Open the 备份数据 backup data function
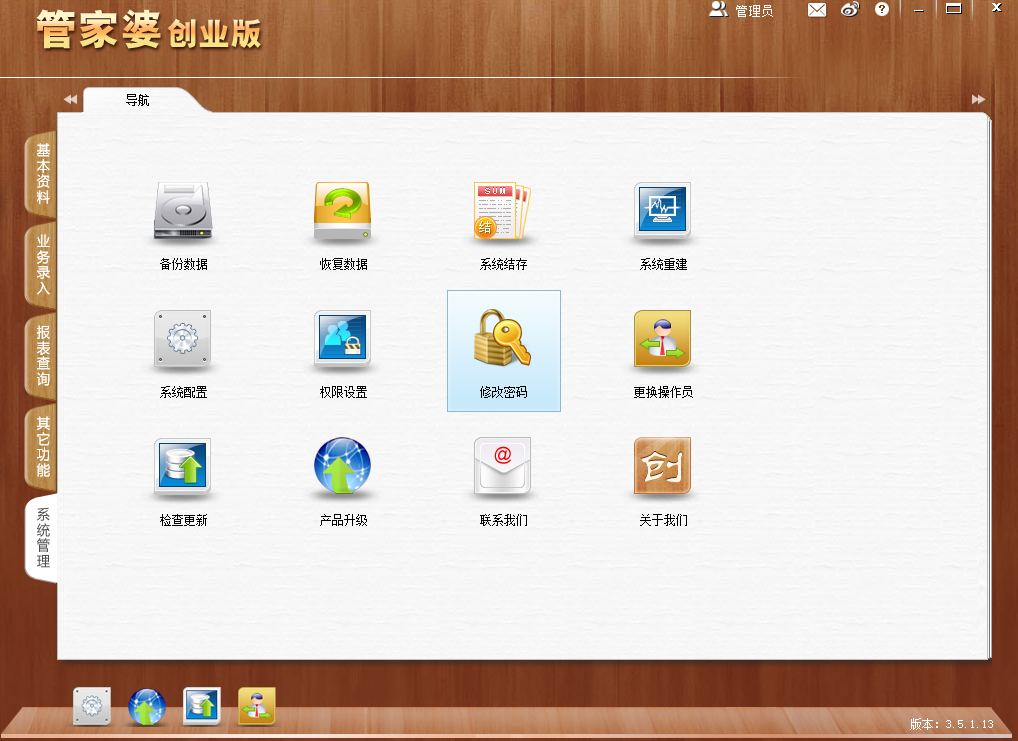The image size is (1018, 741). click(182, 220)
